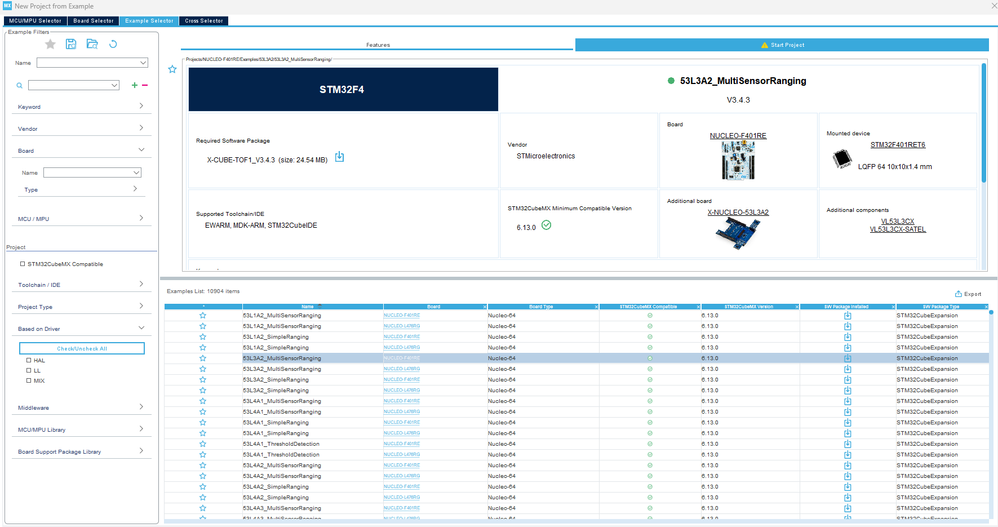Image resolution: width=998 pixels, height=527 pixels.
Task: Click the Check/Uncheck All button
Action: pyautogui.click(x=81, y=348)
